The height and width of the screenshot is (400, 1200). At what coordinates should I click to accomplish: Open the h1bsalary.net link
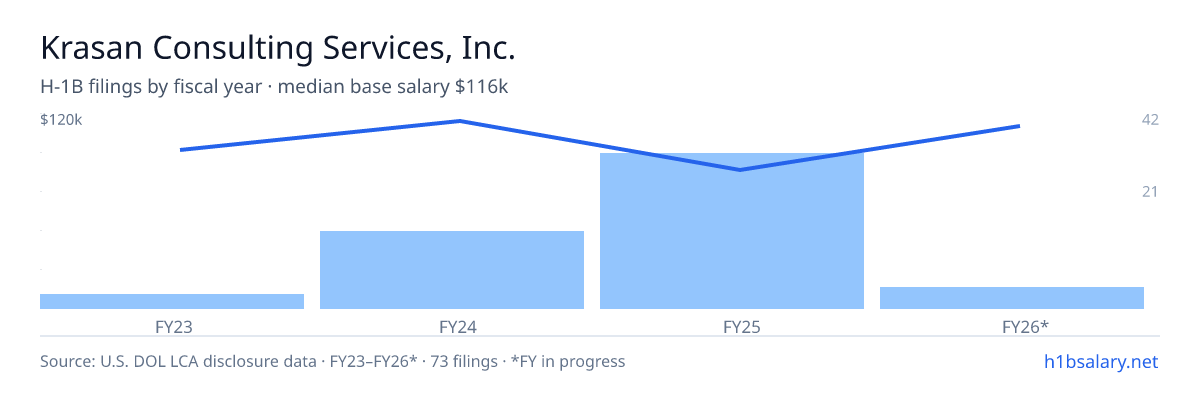point(1099,361)
